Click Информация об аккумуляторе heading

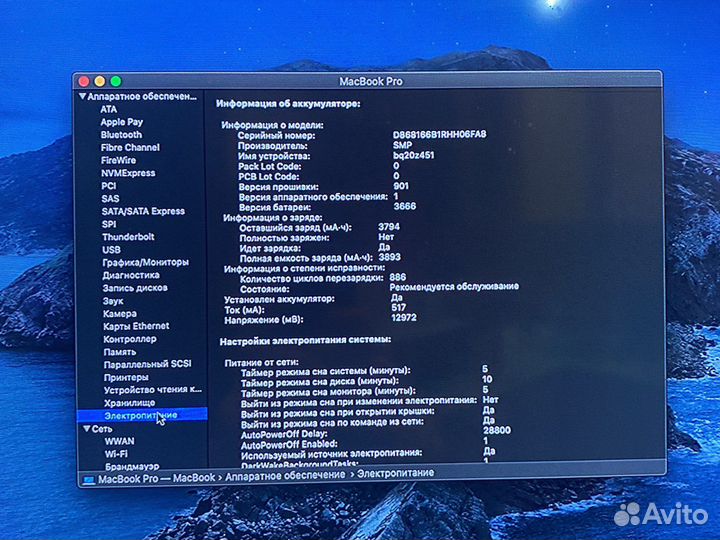(288, 104)
